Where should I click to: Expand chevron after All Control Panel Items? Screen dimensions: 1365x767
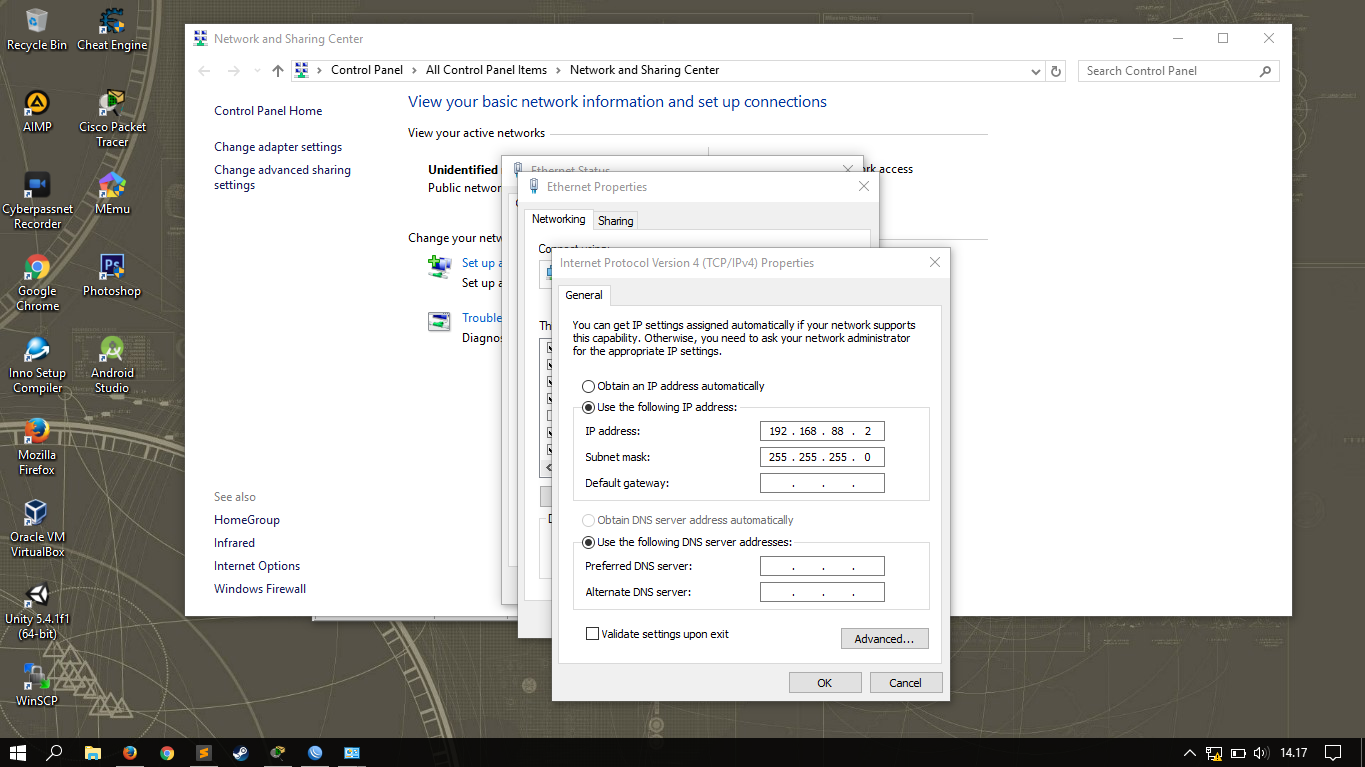559,70
